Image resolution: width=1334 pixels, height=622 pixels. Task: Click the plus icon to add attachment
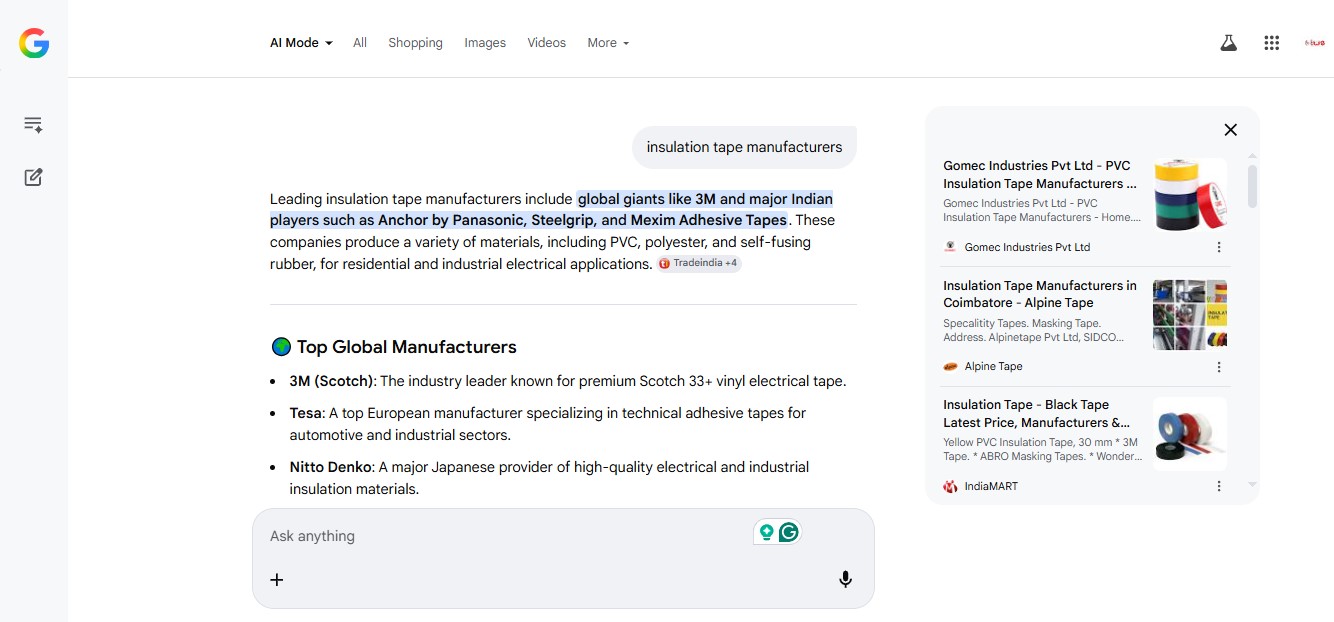tap(277, 579)
